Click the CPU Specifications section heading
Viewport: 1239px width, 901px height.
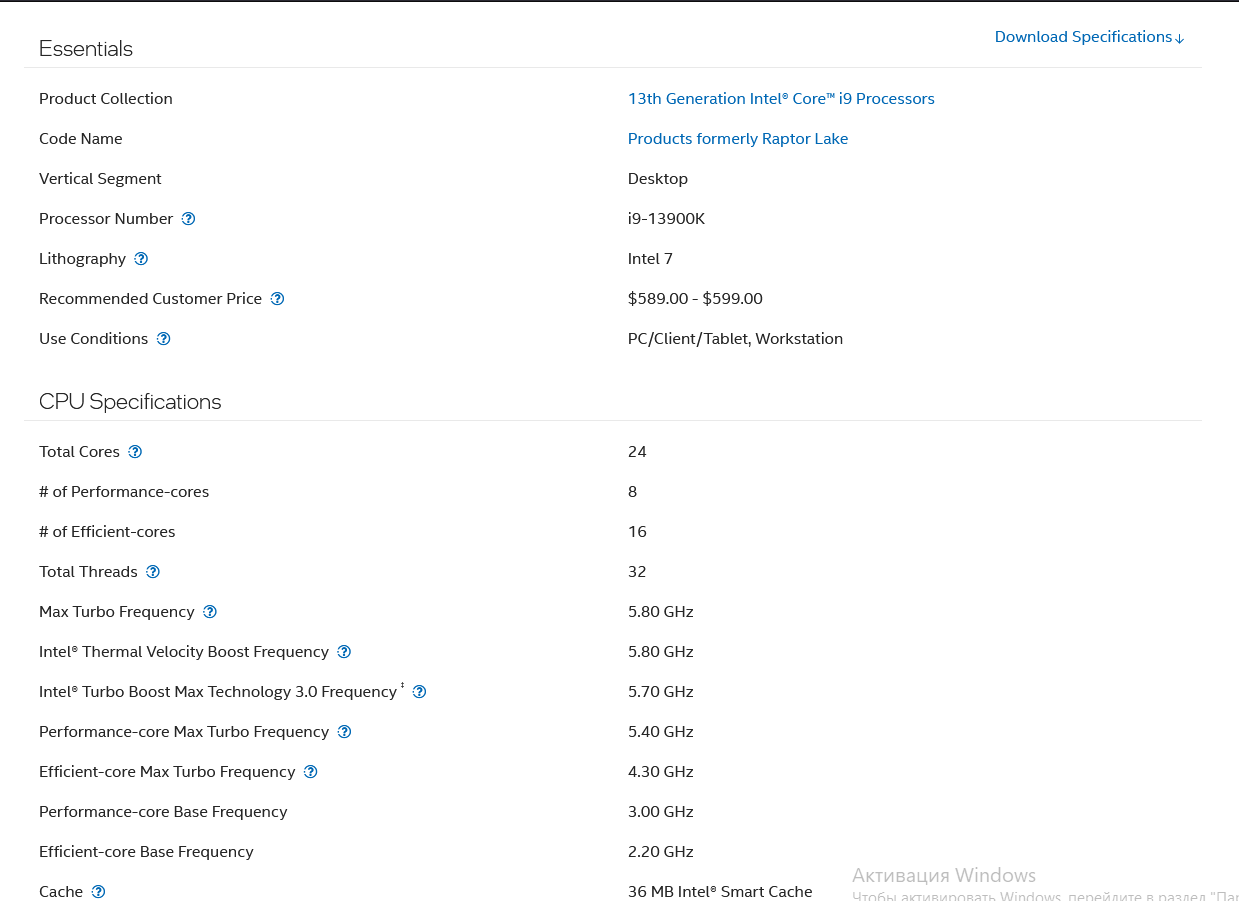[x=130, y=402]
